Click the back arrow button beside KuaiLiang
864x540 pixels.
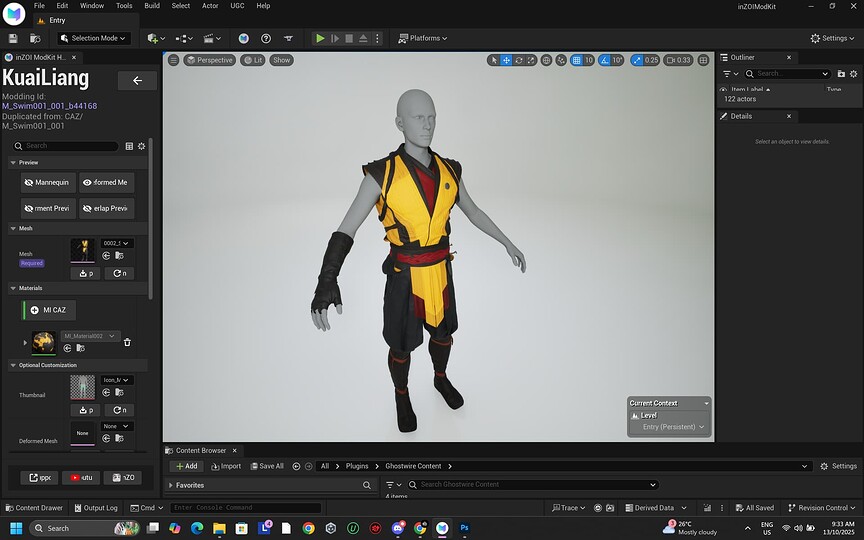click(x=137, y=81)
